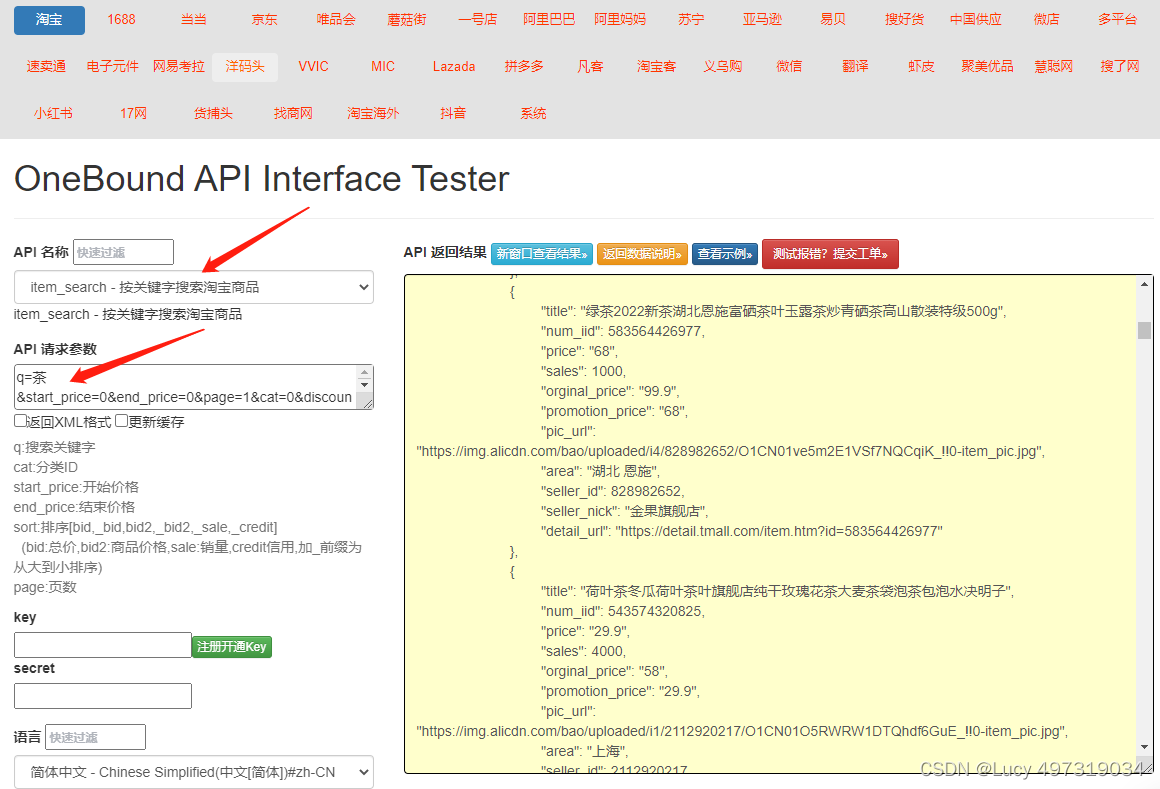Switch to the 搜好货 tab
Viewport: 1160px width, 789px height.
point(904,20)
